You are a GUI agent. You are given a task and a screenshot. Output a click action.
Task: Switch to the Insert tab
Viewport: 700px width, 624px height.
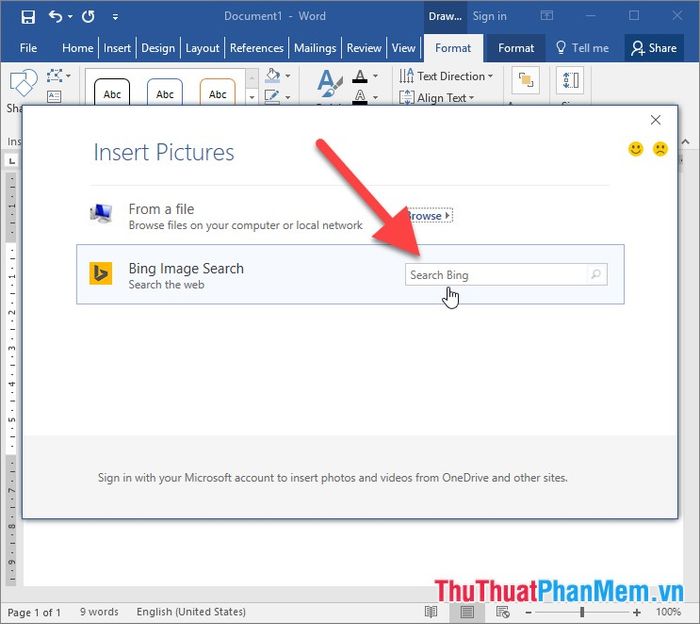click(117, 48)
